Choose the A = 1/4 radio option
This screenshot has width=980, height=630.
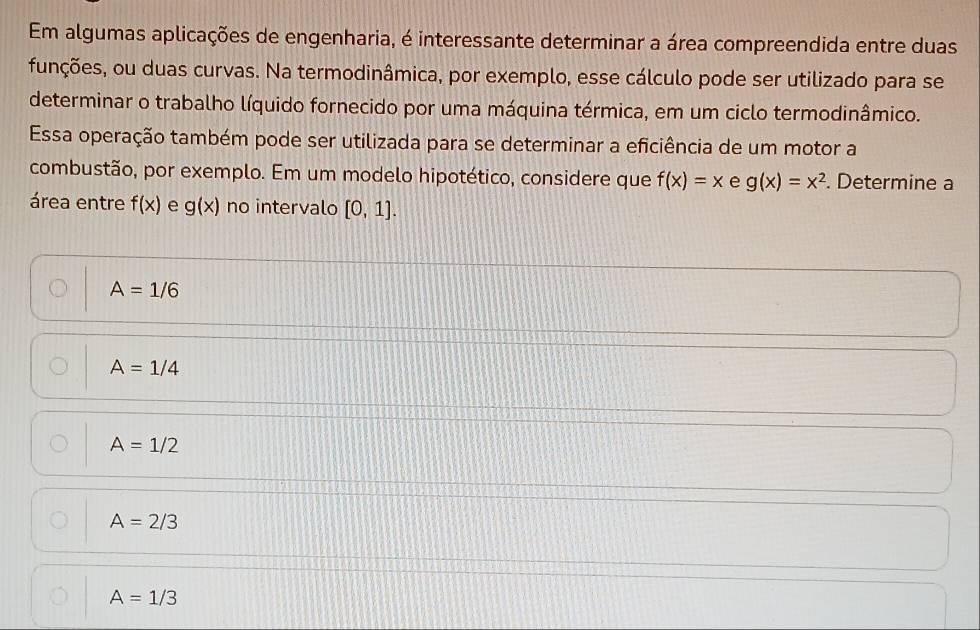coord(60,367)
